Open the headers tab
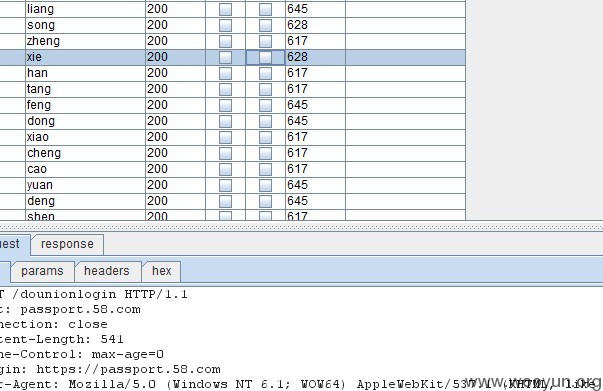The image size is (603, 391). (x=107, y=271)
